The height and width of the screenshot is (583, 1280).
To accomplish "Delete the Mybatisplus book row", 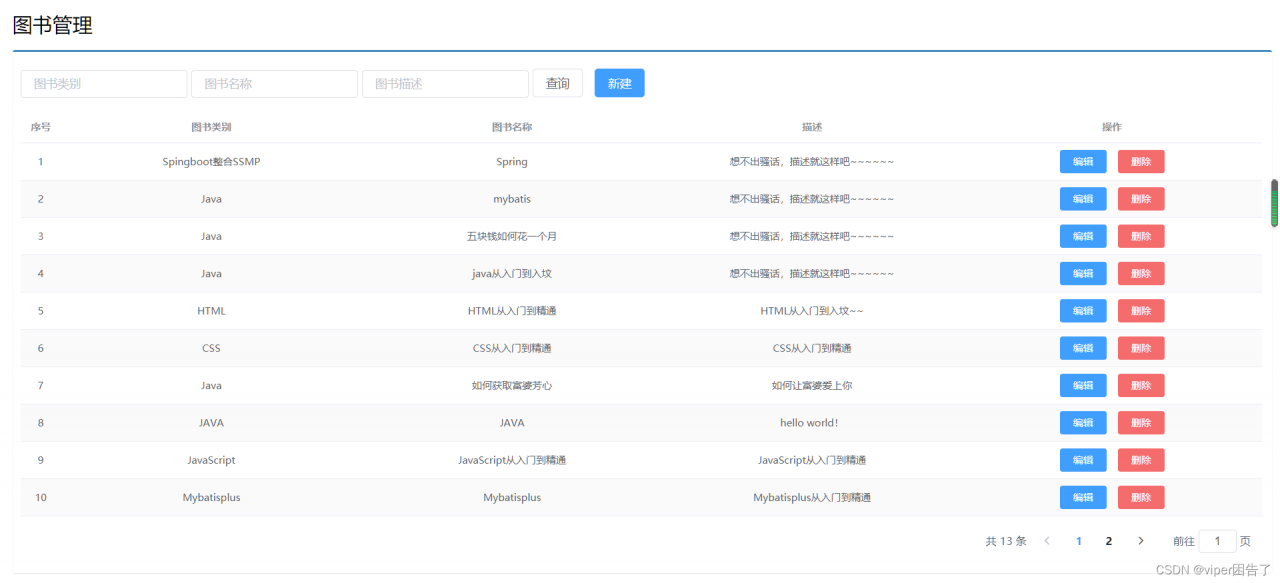I will 1141,498.
